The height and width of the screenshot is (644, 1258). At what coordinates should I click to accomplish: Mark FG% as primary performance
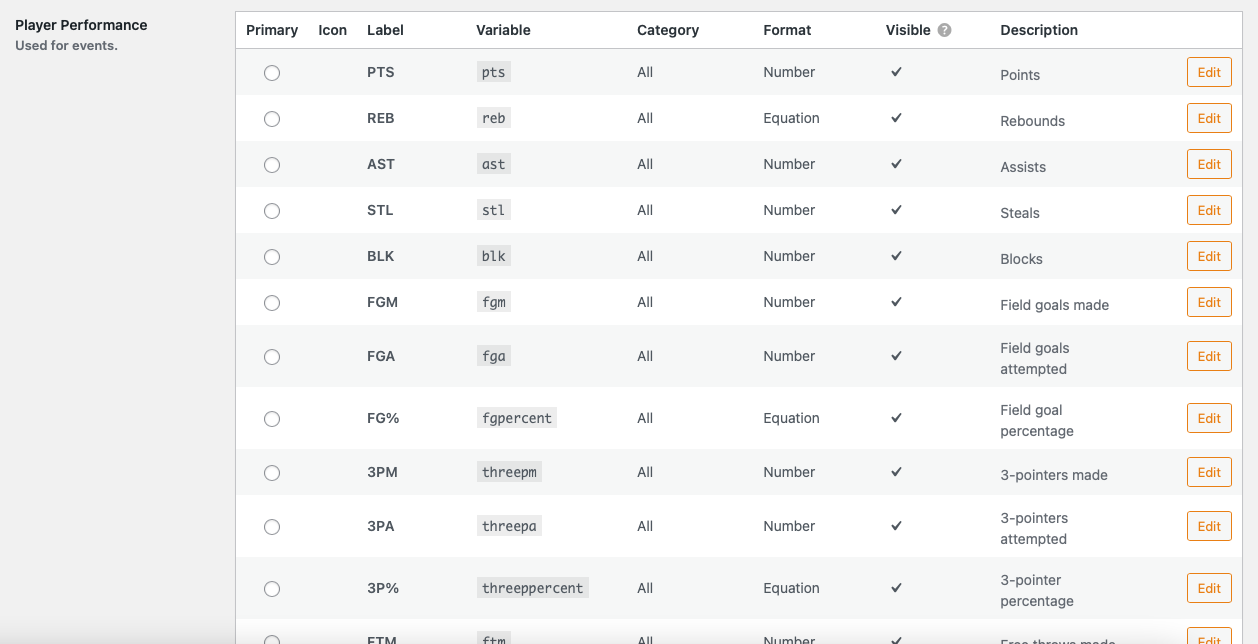click(x=272, y=419)
